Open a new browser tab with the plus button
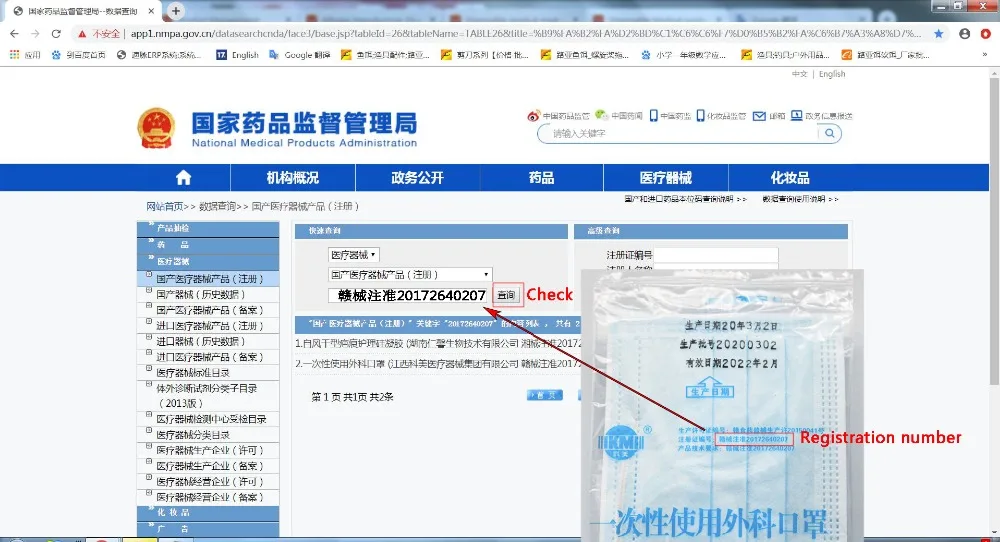Screen dimensions: 1000x542 pyautogui.click(x=175, y=10)
